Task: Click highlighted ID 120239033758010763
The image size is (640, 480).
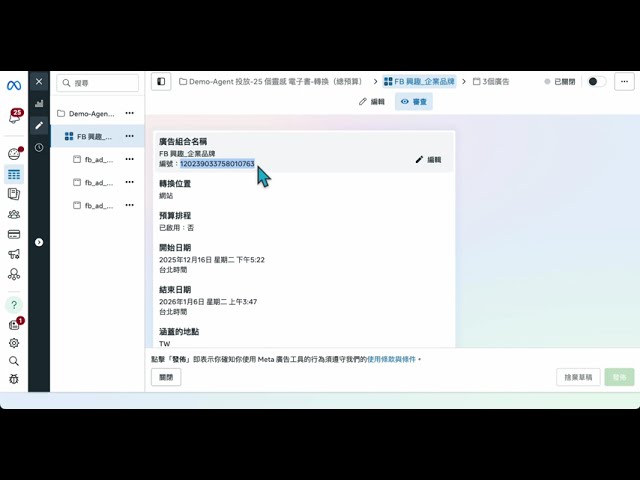Action: coord(217,164)
